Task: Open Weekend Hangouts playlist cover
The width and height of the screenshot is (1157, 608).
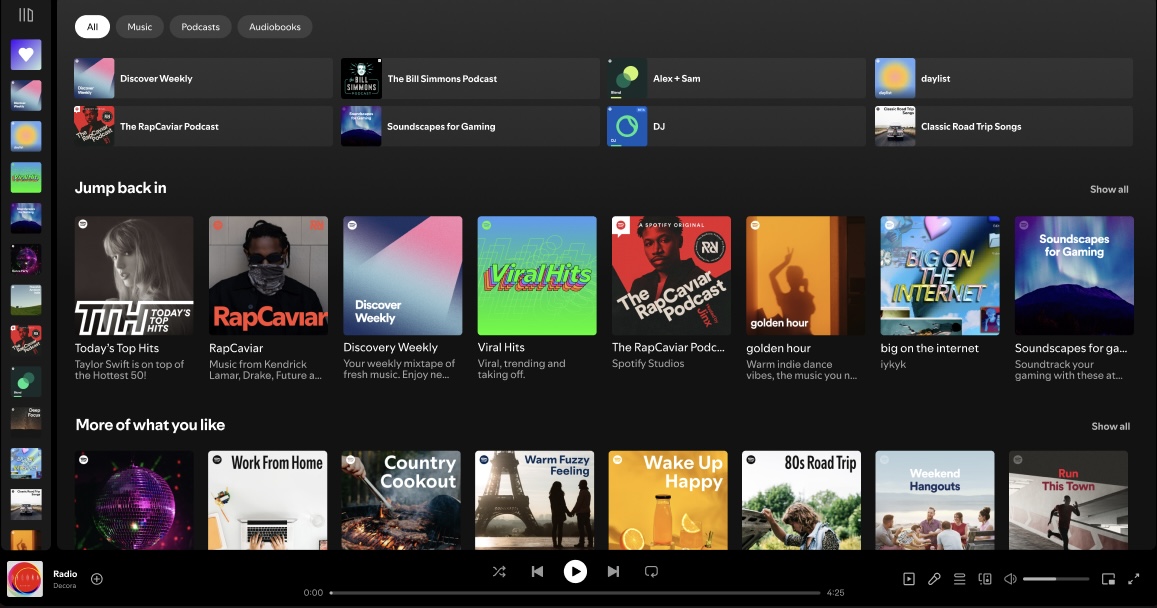Action: [935, 500]
